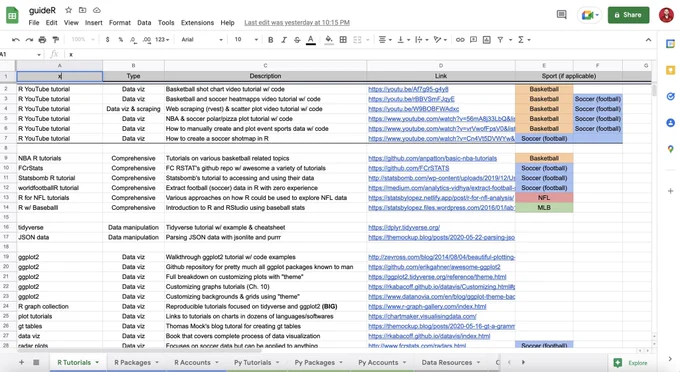Open the text wrapping dropdown
680x372 pixels.
pos(422,40)
